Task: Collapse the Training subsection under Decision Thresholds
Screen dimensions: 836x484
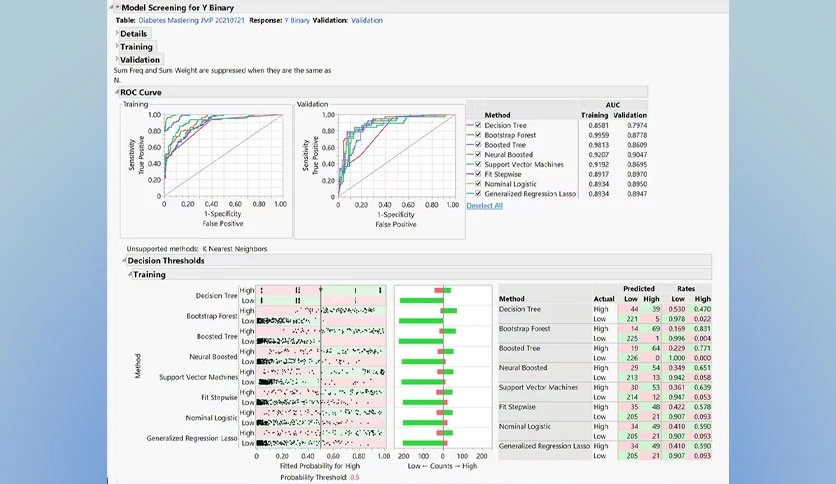Action: (130, 275)
